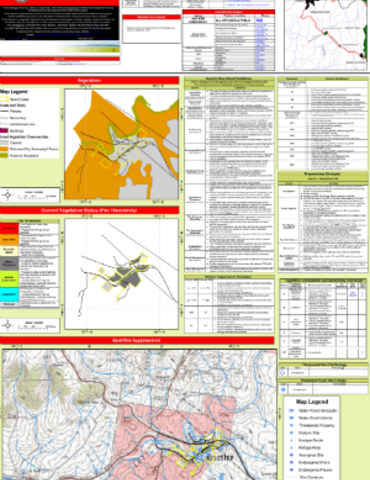This screenshot has height=480, width=370.
Task: Select the Current Vegetation Status header bar
Action: tap(89, 210)
